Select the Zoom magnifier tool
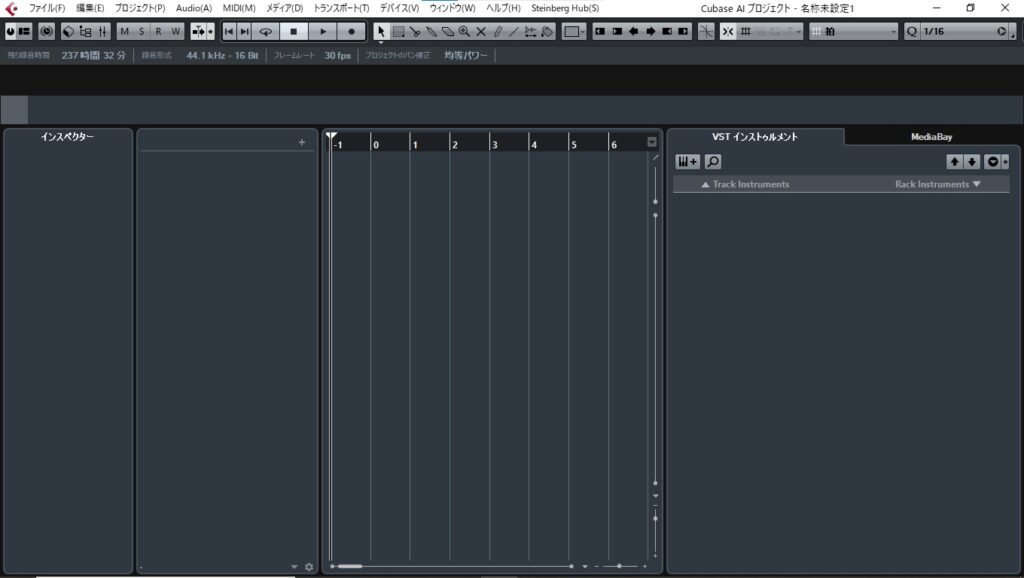 click(x=465, y=31)
